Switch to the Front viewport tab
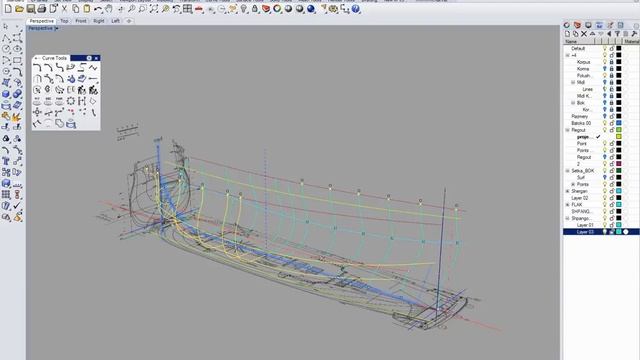Image resolution: width=640 pixels, height=360 pixels. click(81, 21)
